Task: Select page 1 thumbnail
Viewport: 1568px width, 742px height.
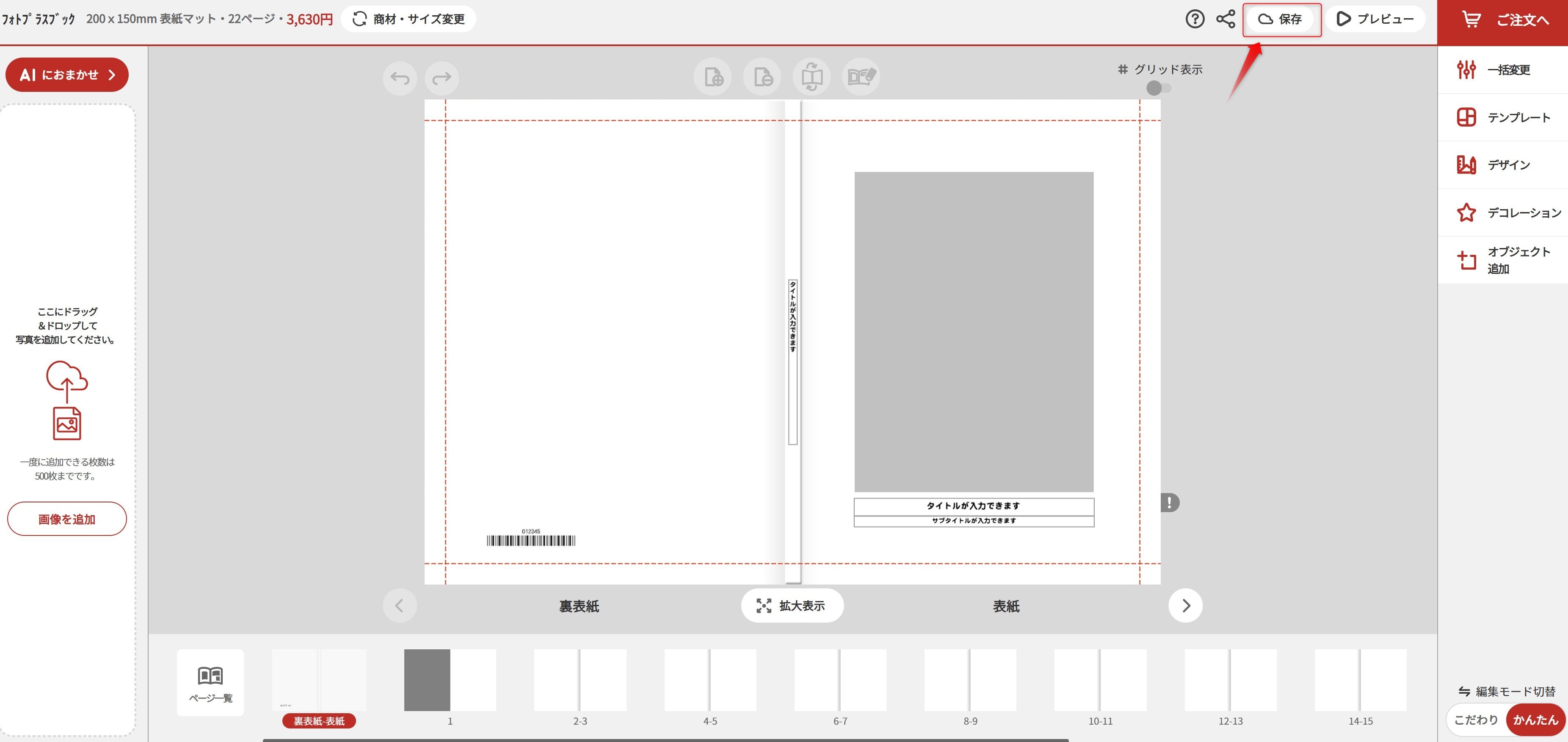Action: pos(450,680)
